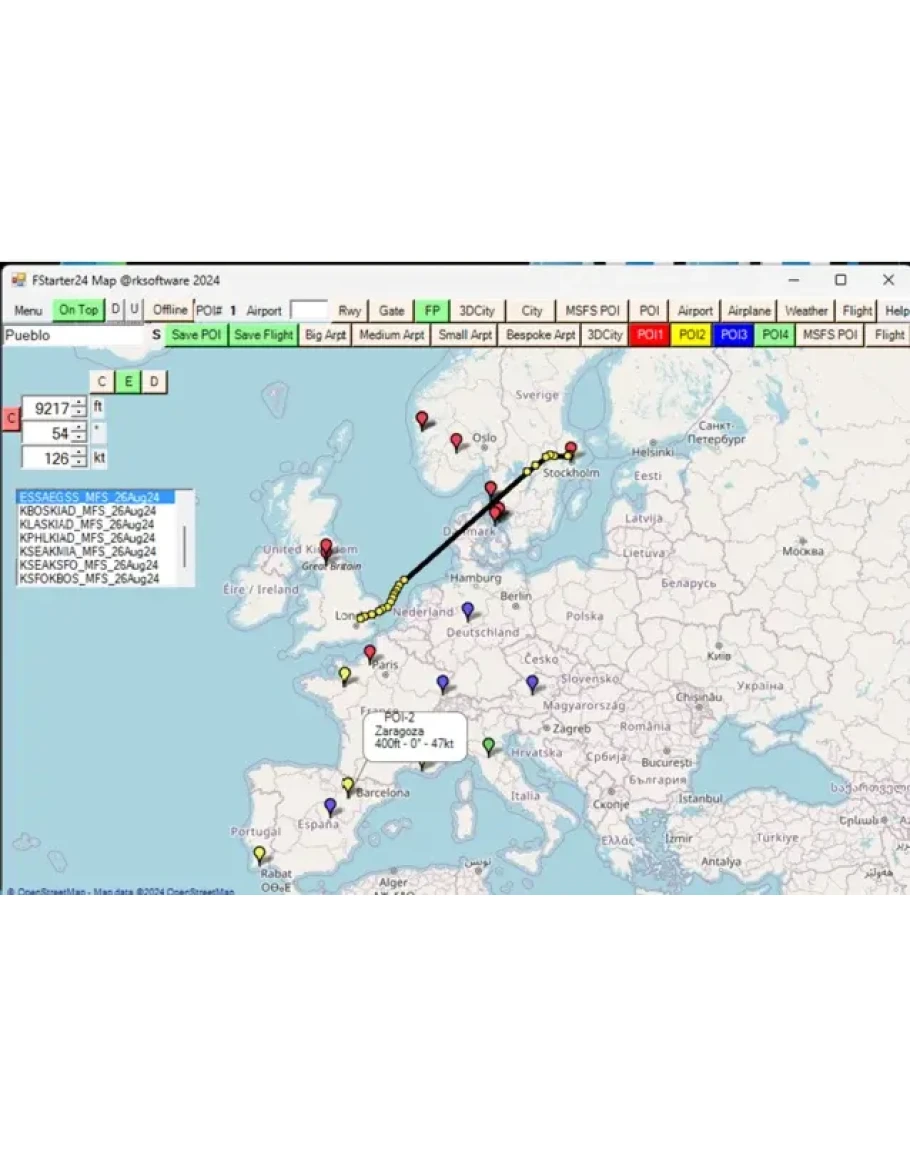The width and height of the screenshot is (910, 1155).
Task: Select the red pin over United Kingdom
Action: 325,547
